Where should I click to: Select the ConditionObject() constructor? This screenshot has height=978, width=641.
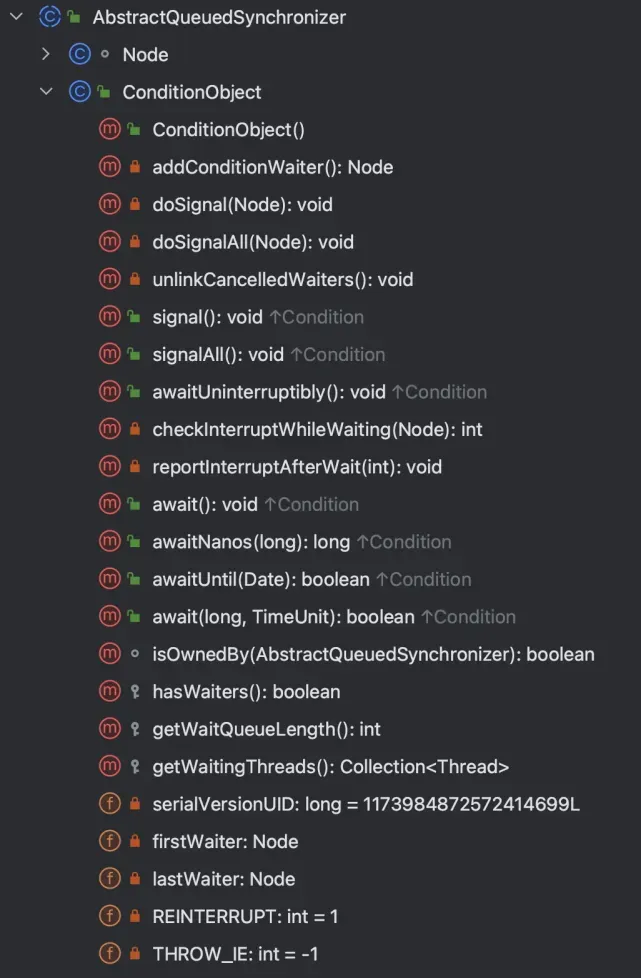click(229, 130)
